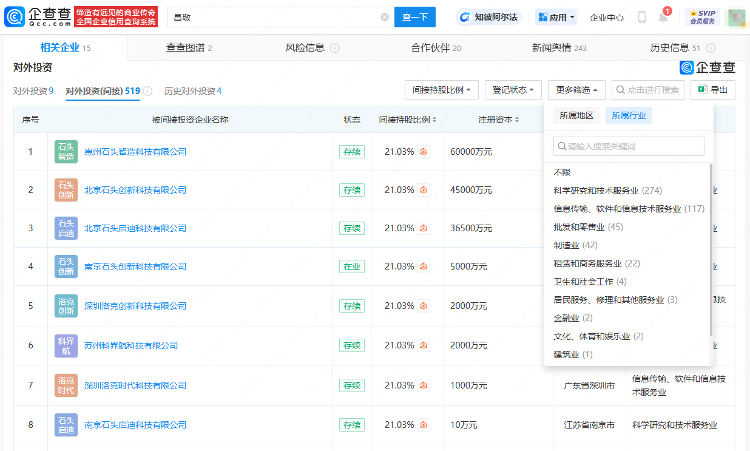
Task: Click the 企查查 logo in header
Action: pyautogui.click(x=37, y=17)
